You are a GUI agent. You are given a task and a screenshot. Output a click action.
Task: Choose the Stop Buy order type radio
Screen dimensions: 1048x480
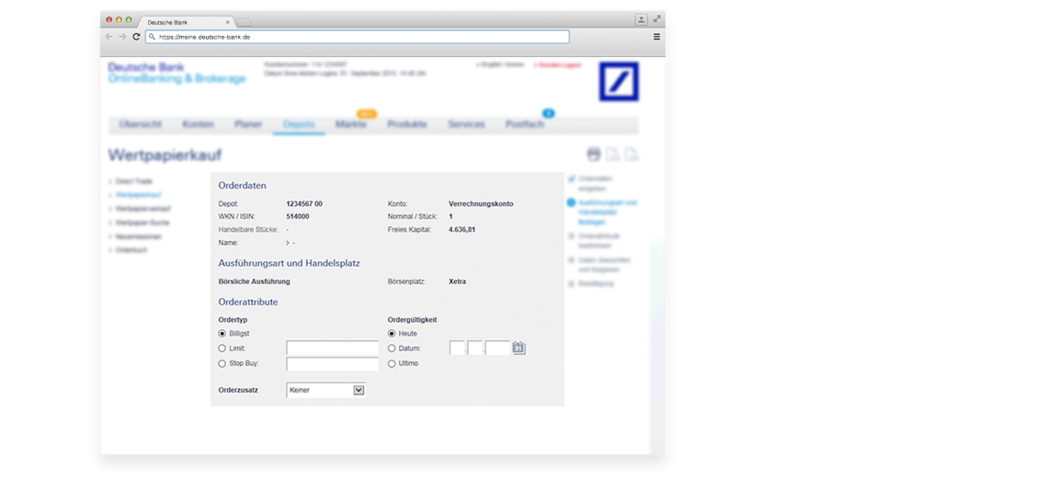pos(222,364)
